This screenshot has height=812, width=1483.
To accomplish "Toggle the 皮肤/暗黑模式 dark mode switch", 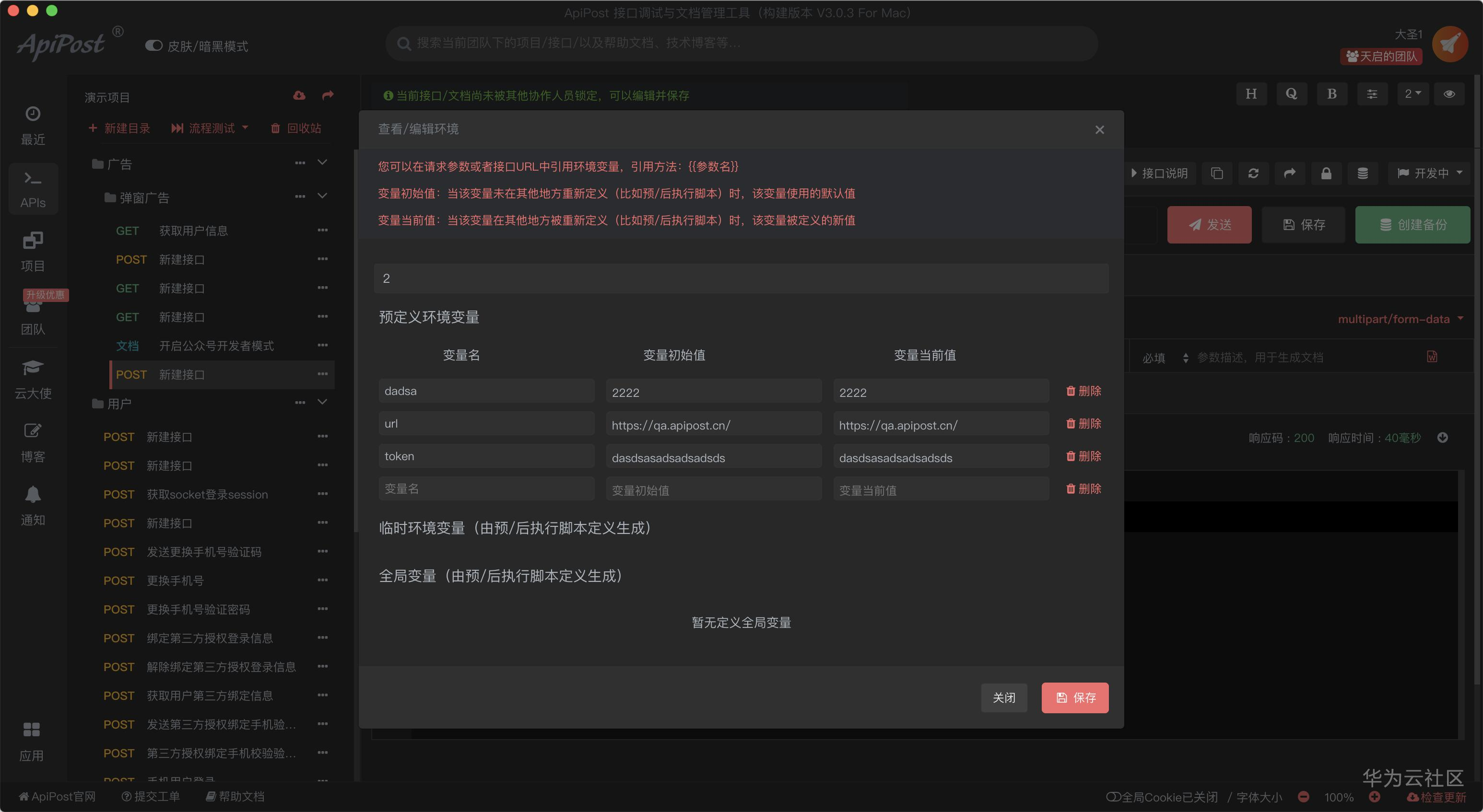I will (153, 46).
